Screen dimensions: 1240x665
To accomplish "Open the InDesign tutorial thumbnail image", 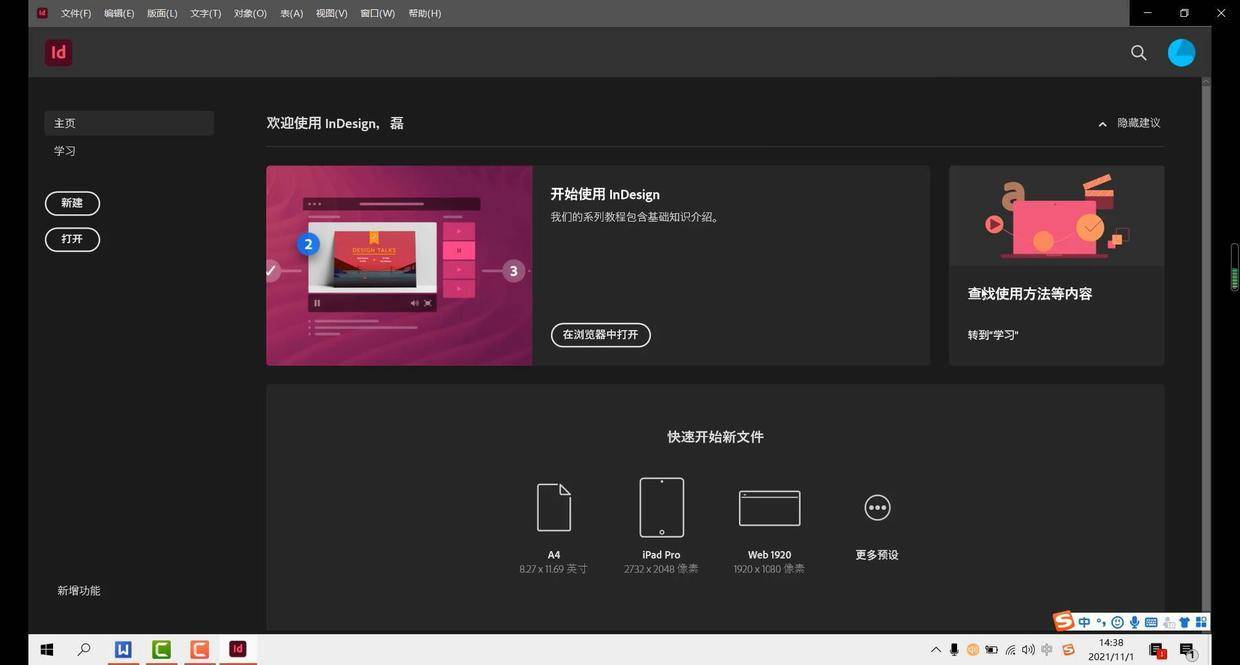I will [399, 266].
